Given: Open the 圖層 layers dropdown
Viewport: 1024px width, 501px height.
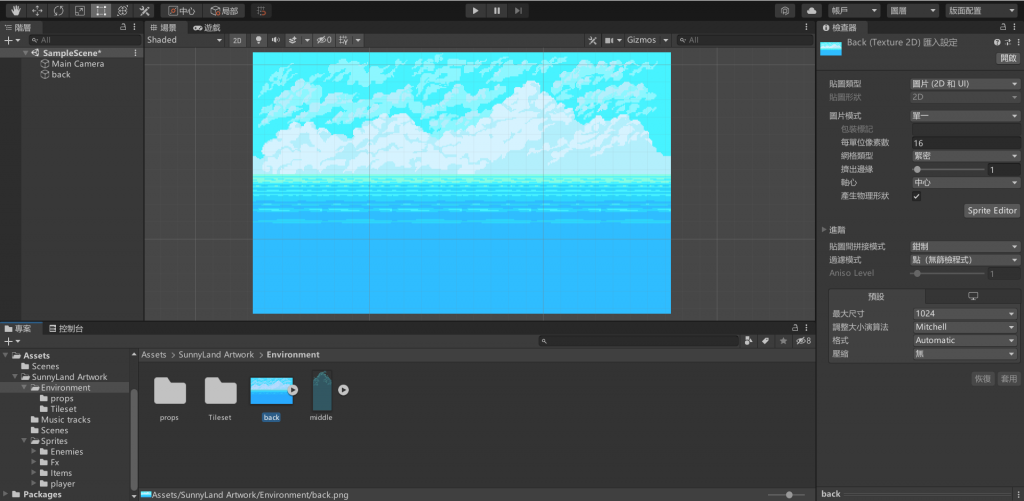Looking at the screenshot, I should coord(912,10).
